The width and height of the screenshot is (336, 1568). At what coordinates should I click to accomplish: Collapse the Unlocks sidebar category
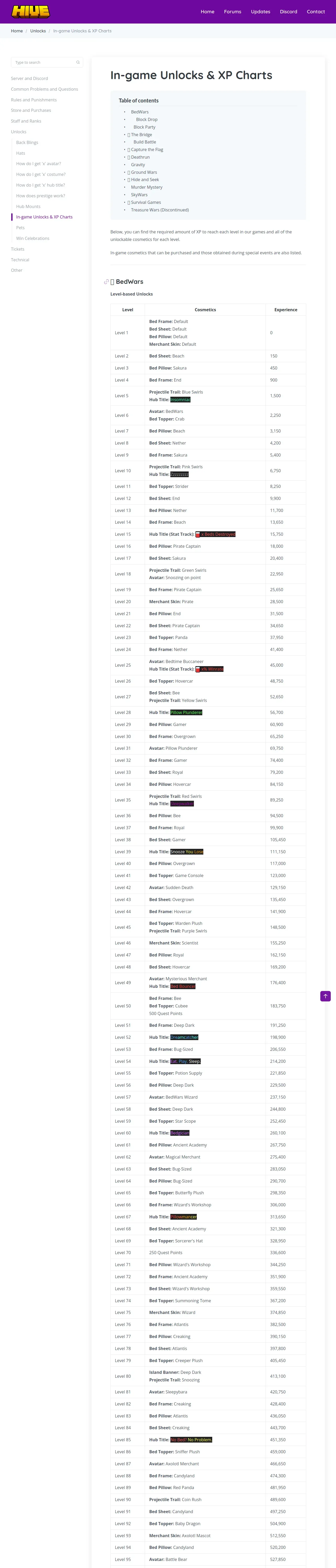coord(18,132)
